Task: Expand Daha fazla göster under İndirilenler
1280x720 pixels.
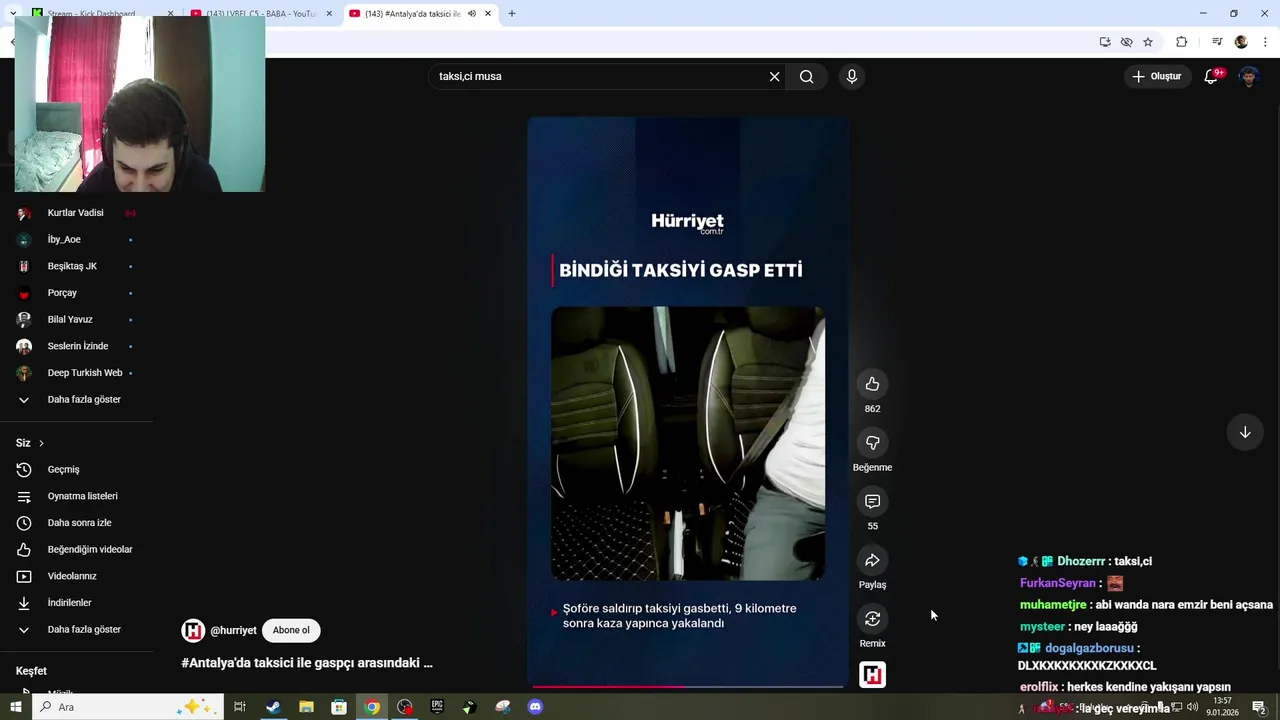Action: 77,629
